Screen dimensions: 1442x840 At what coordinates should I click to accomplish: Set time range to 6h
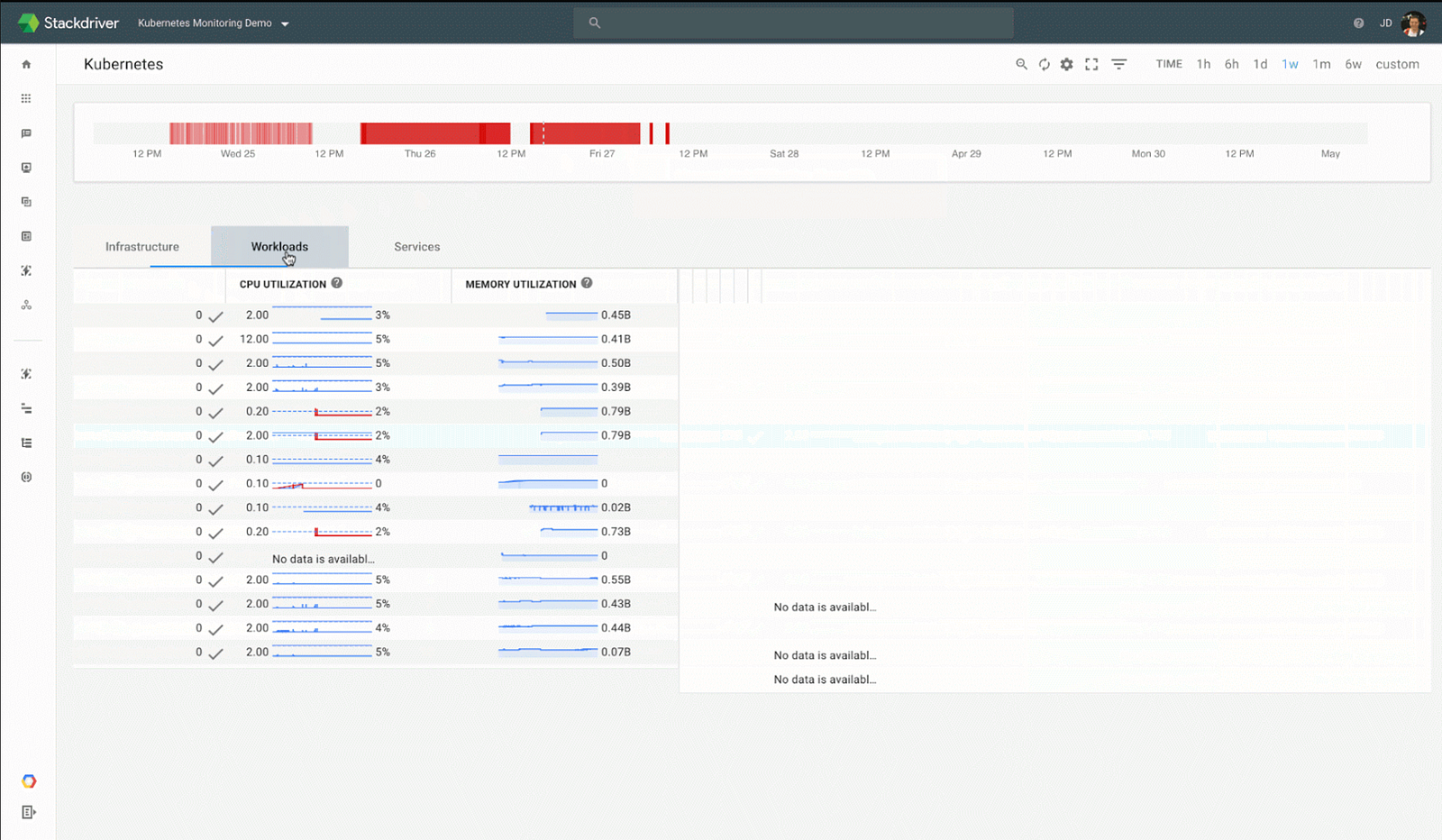1231,64
